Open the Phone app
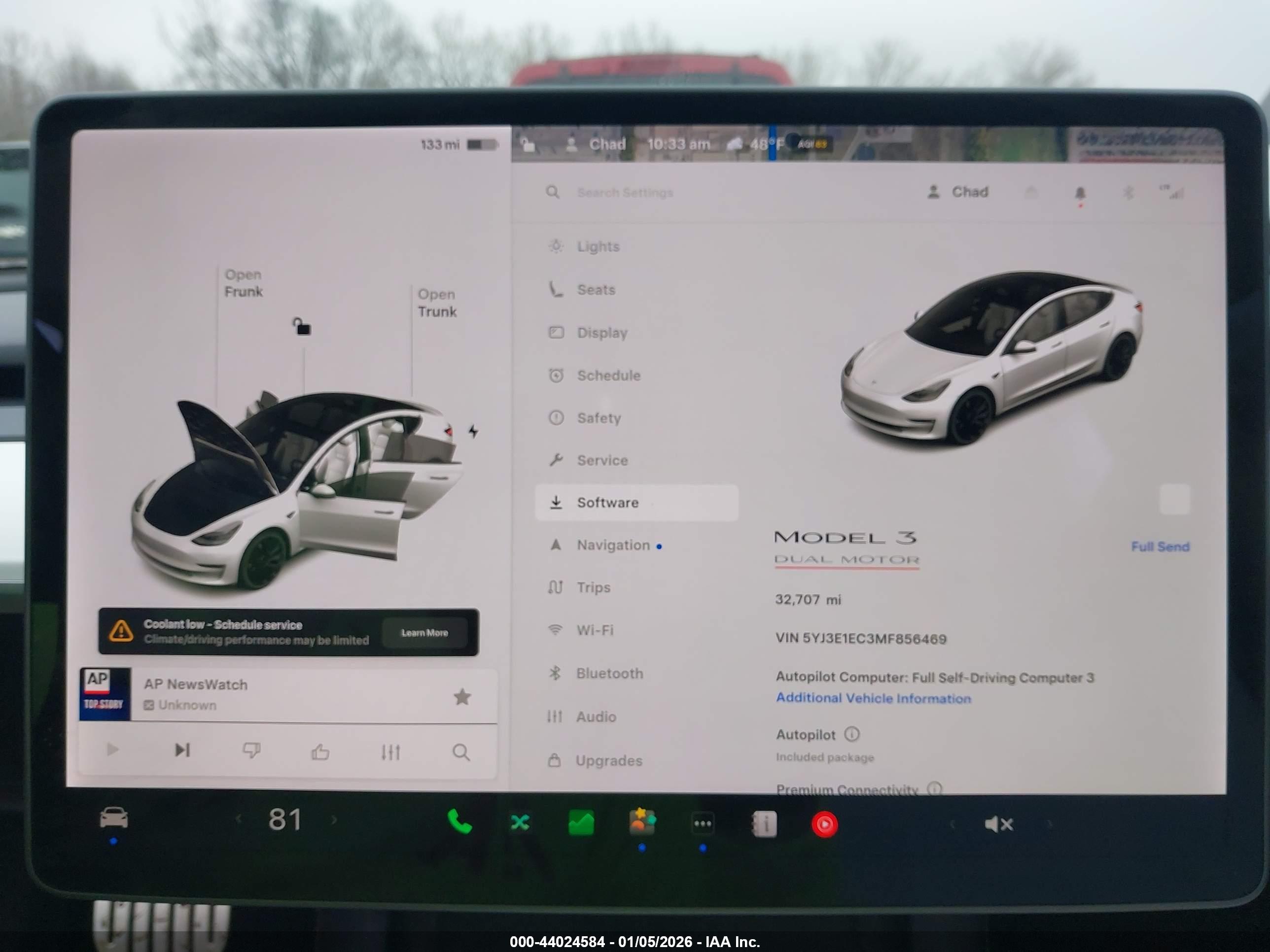The width and height of the screenshot is (1270, 952). (x=459, y=822)
